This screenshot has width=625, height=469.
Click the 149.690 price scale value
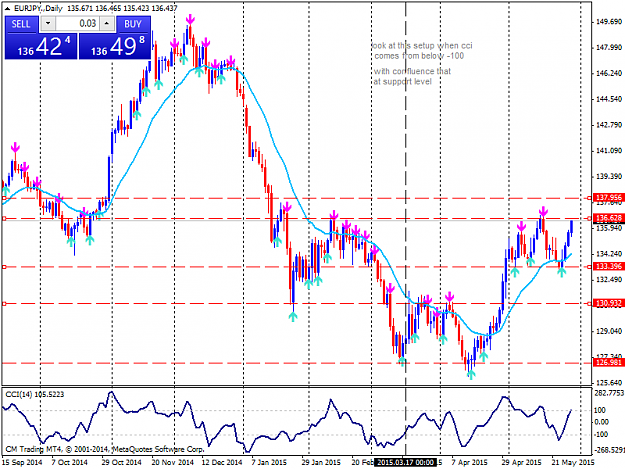coord(609,22)
